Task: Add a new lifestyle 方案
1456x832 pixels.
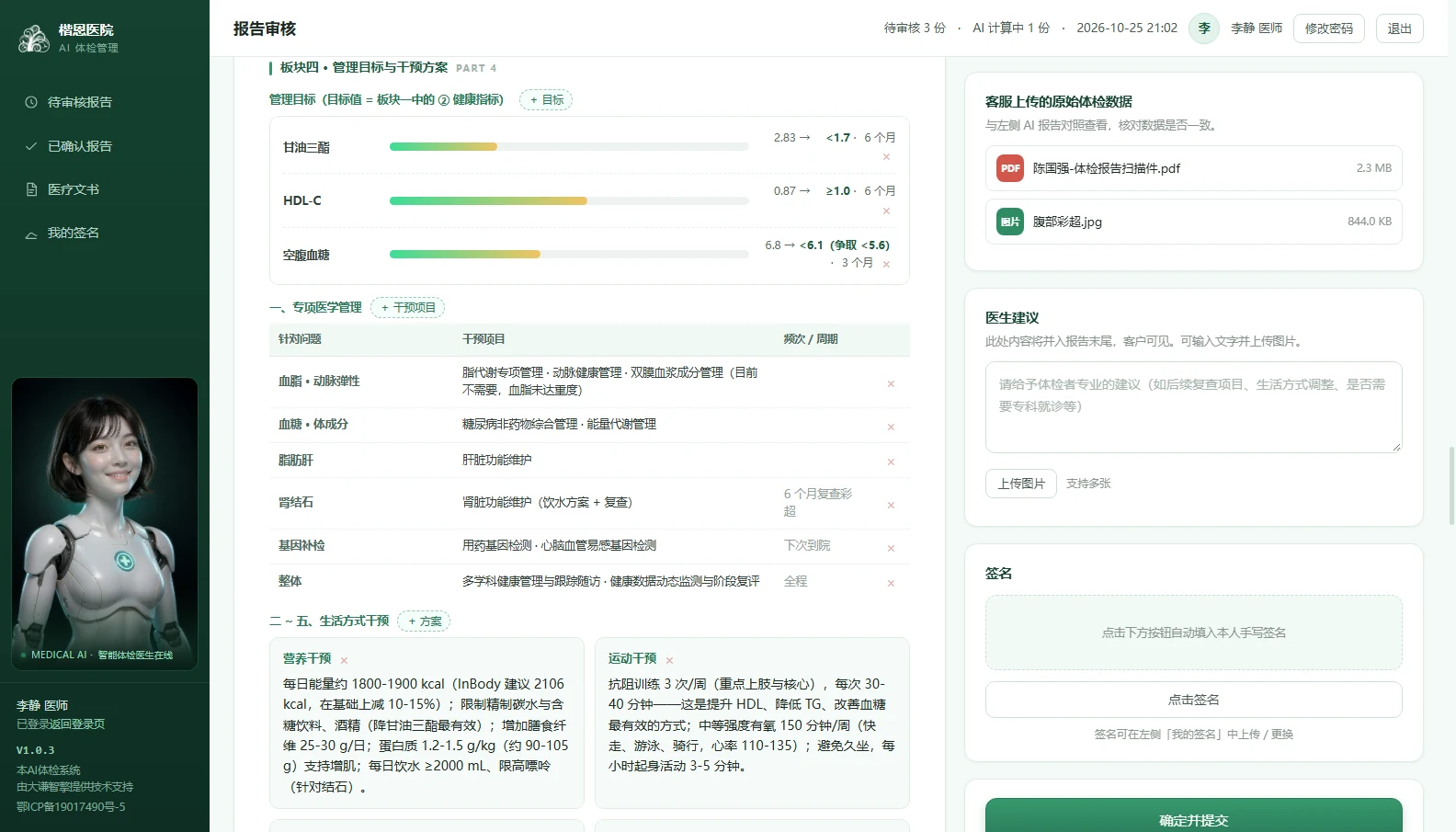Action: 424,621
